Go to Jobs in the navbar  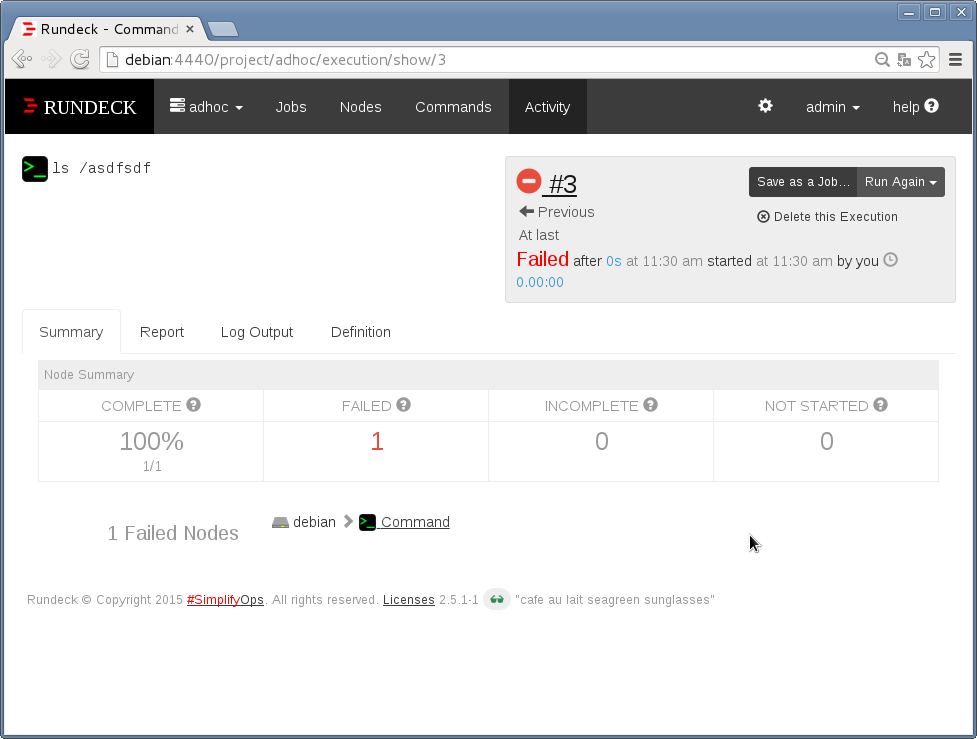click(x=291, y=107)
